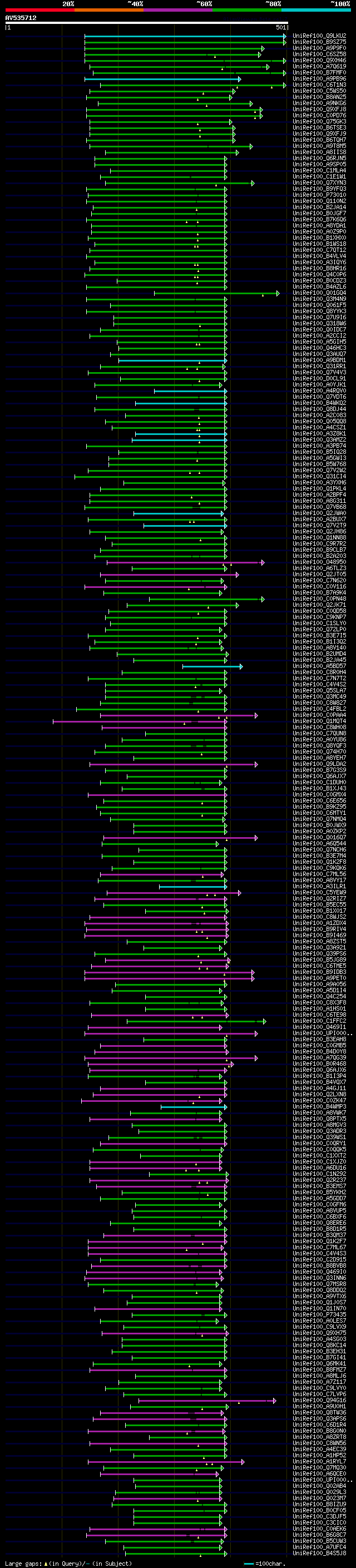Select the UniRef100_Q2JK71 label

[319, 605]
